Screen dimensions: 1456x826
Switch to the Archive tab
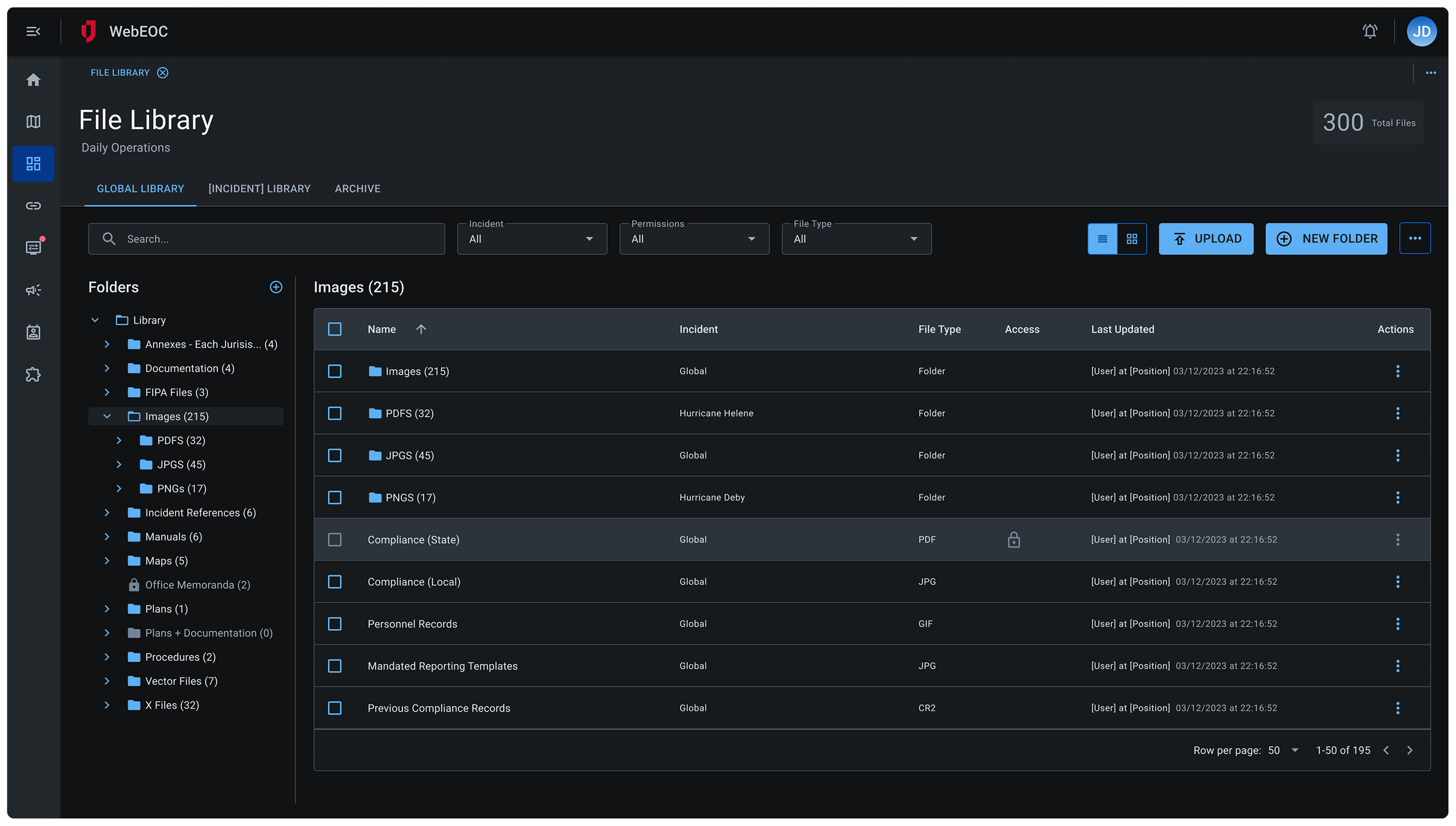[x=357, y=188]
